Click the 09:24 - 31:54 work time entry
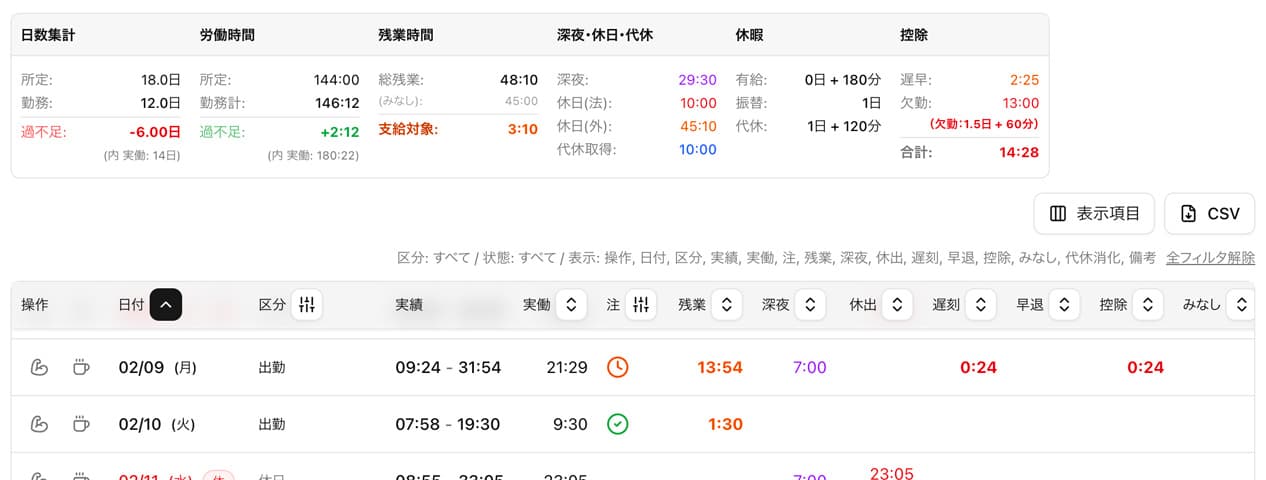This screenshot has height=480, width=1266. click(448, 367)
